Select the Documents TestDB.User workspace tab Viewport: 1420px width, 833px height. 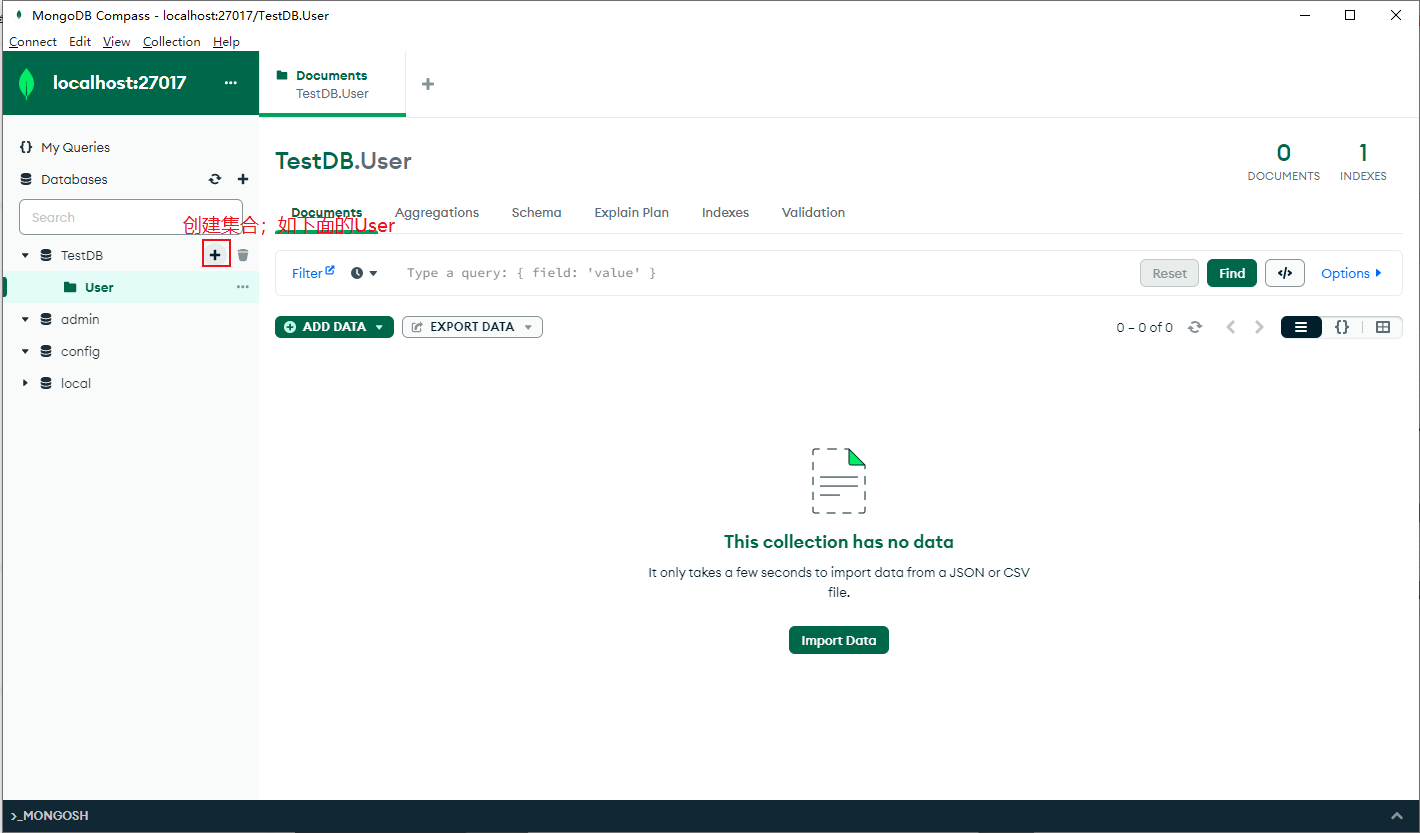point(332,84)
